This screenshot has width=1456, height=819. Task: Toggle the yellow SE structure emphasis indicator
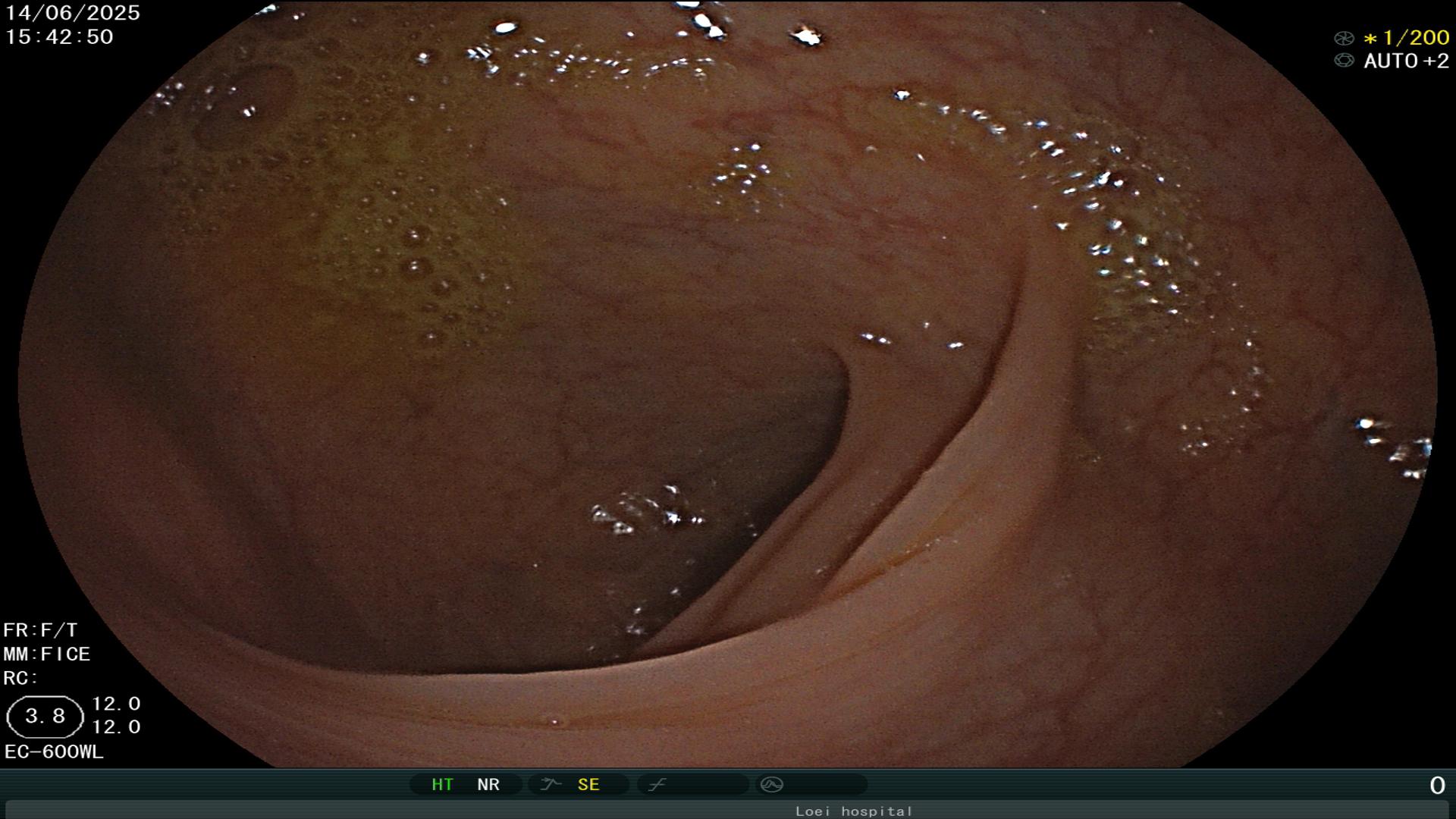click(588, 784)
